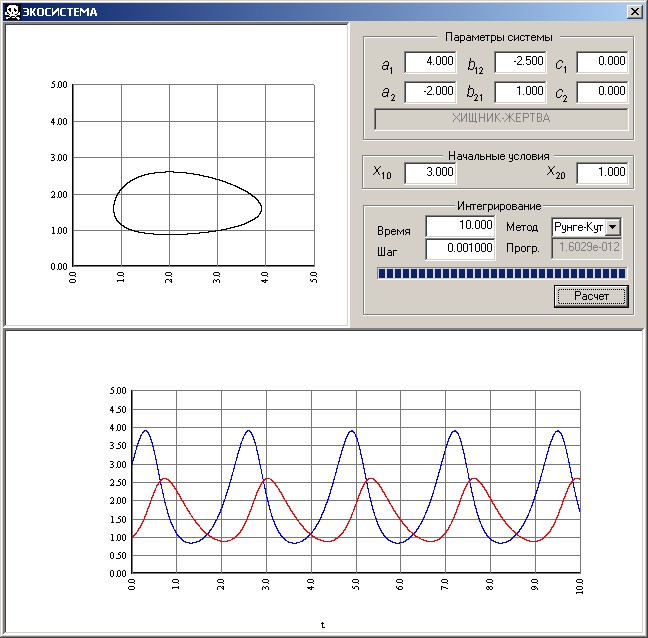Click the Расчет button
648x638 pixels.
click(591, 296)
